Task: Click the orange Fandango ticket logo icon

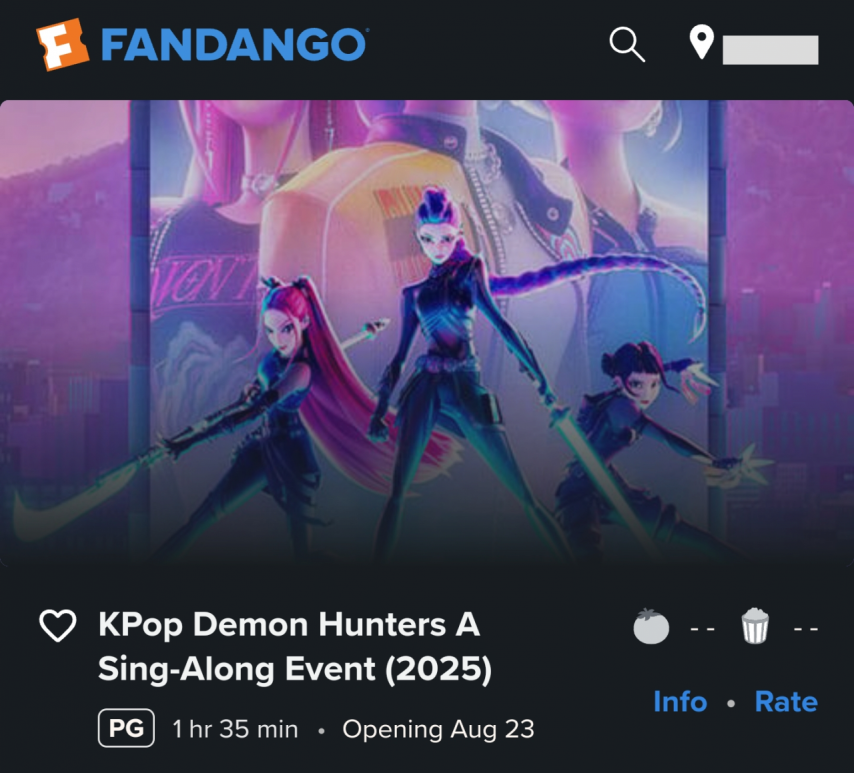Action: point(62,45)
